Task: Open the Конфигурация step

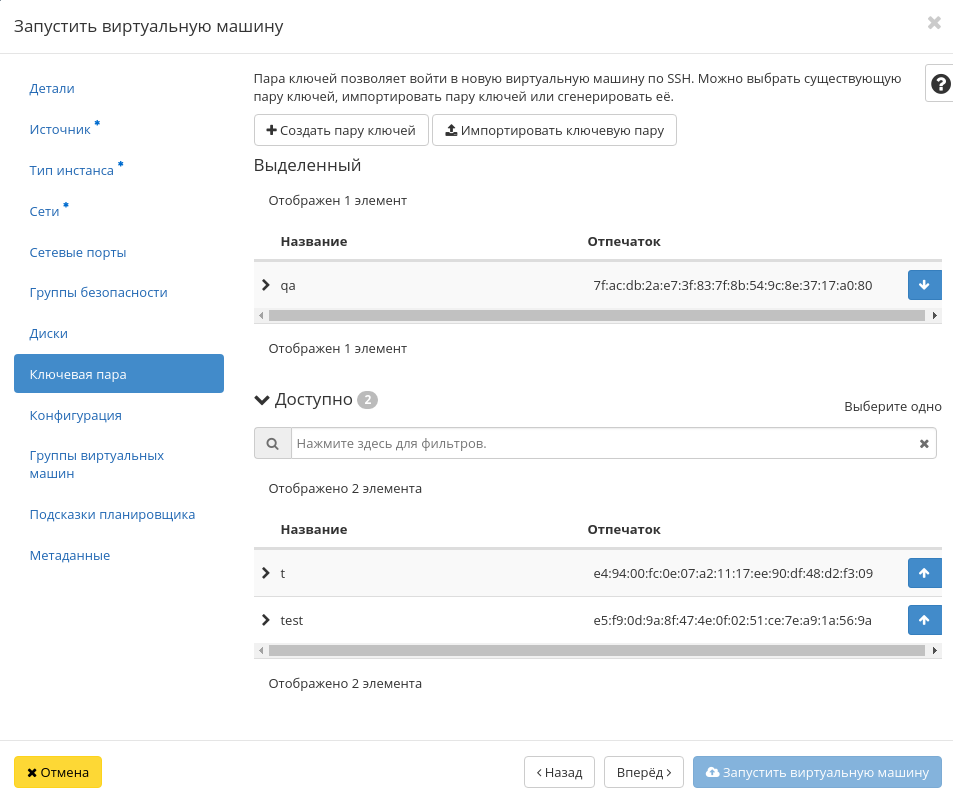Action: pos(76,415)
